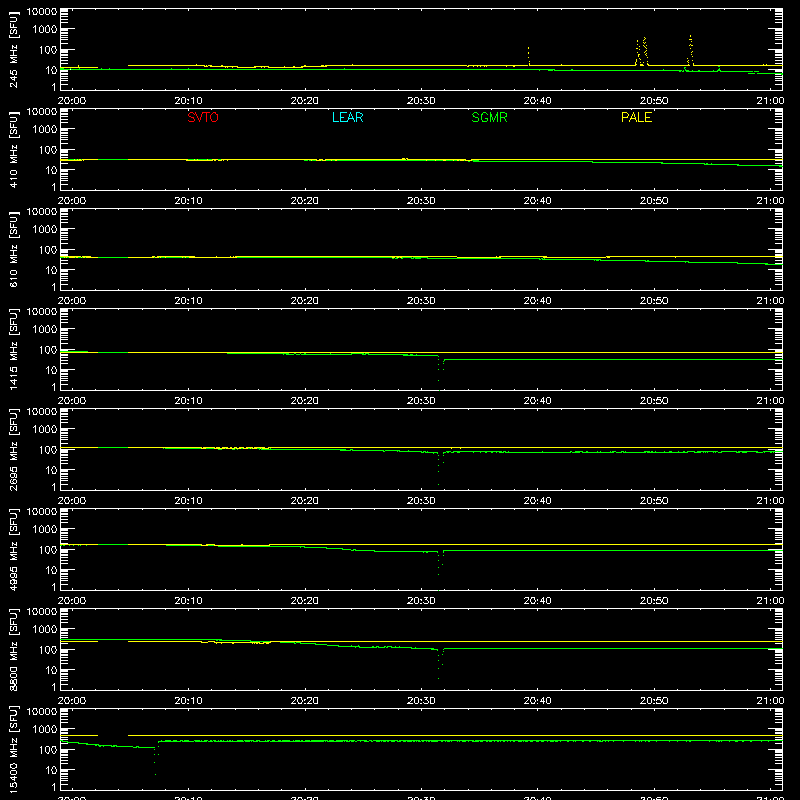Click the 100 label on 610 MHz axis
The image size is (800, 800).
pos(48,250)
